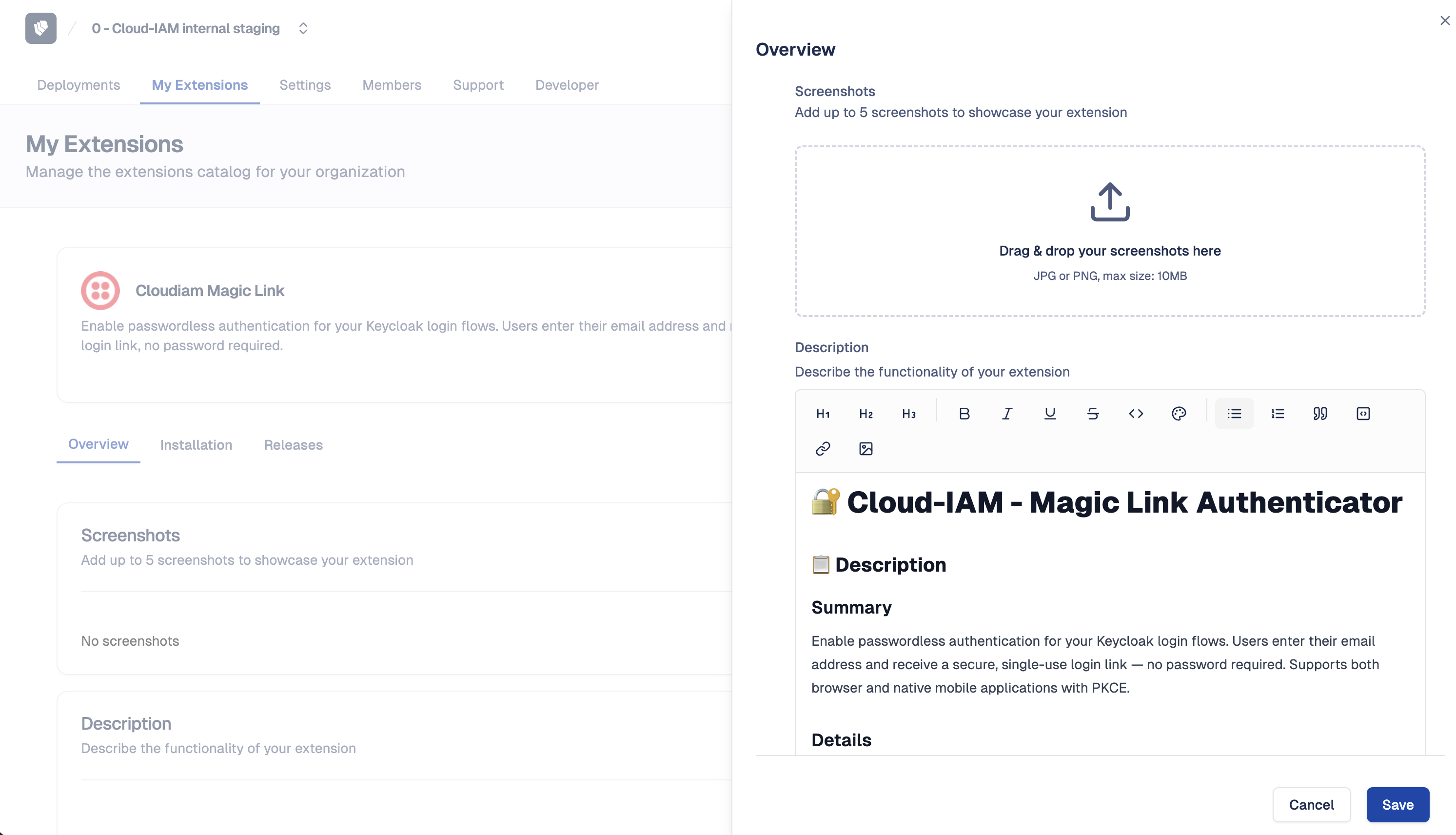Insert a link in description
Viewport: 1456px width, 835px height.
[x=823, y=448]
